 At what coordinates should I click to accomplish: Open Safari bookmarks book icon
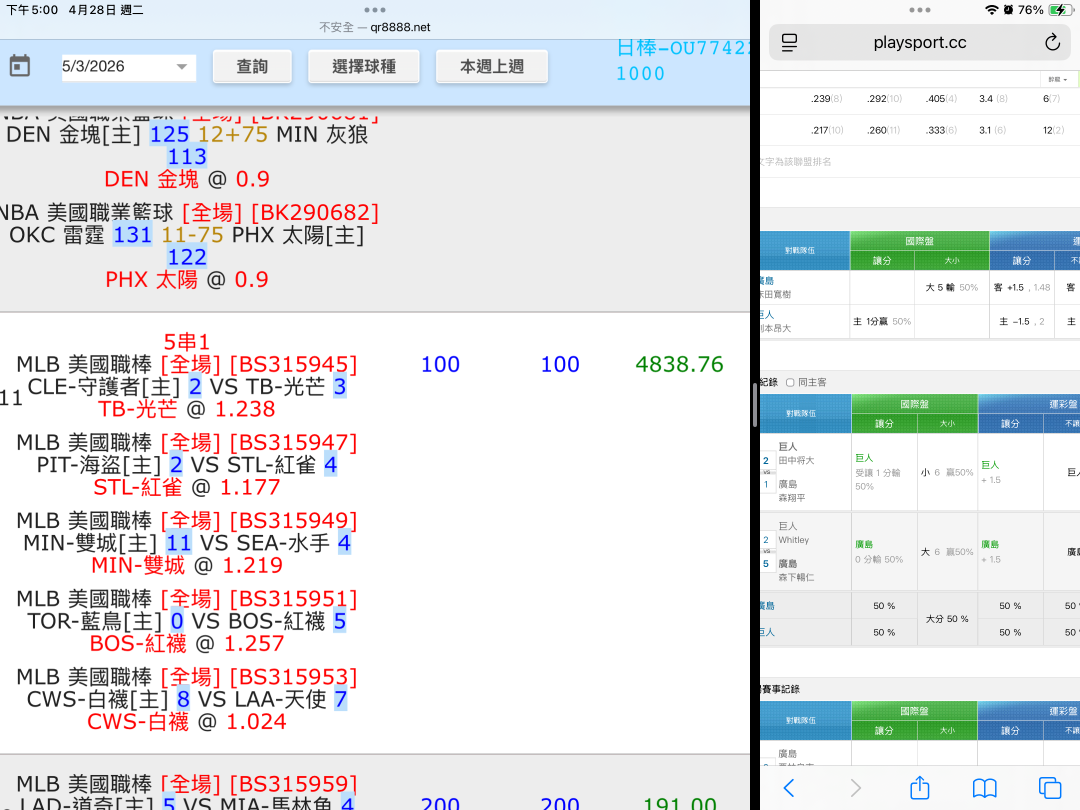[x=984, y=787]
